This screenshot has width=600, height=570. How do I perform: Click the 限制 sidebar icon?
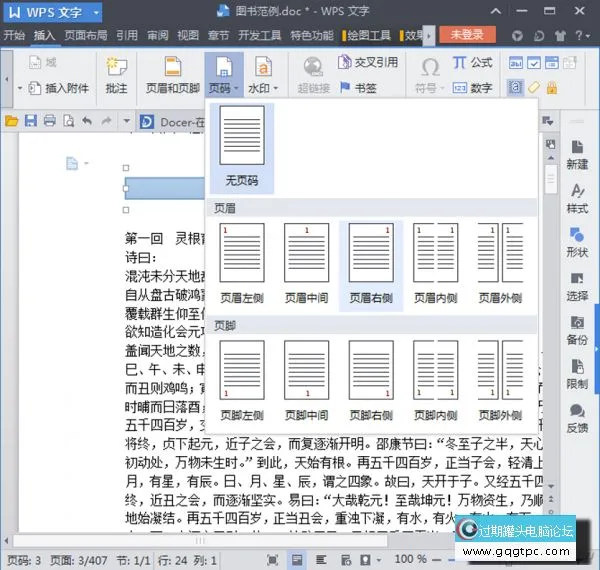[x=577, y=374]
